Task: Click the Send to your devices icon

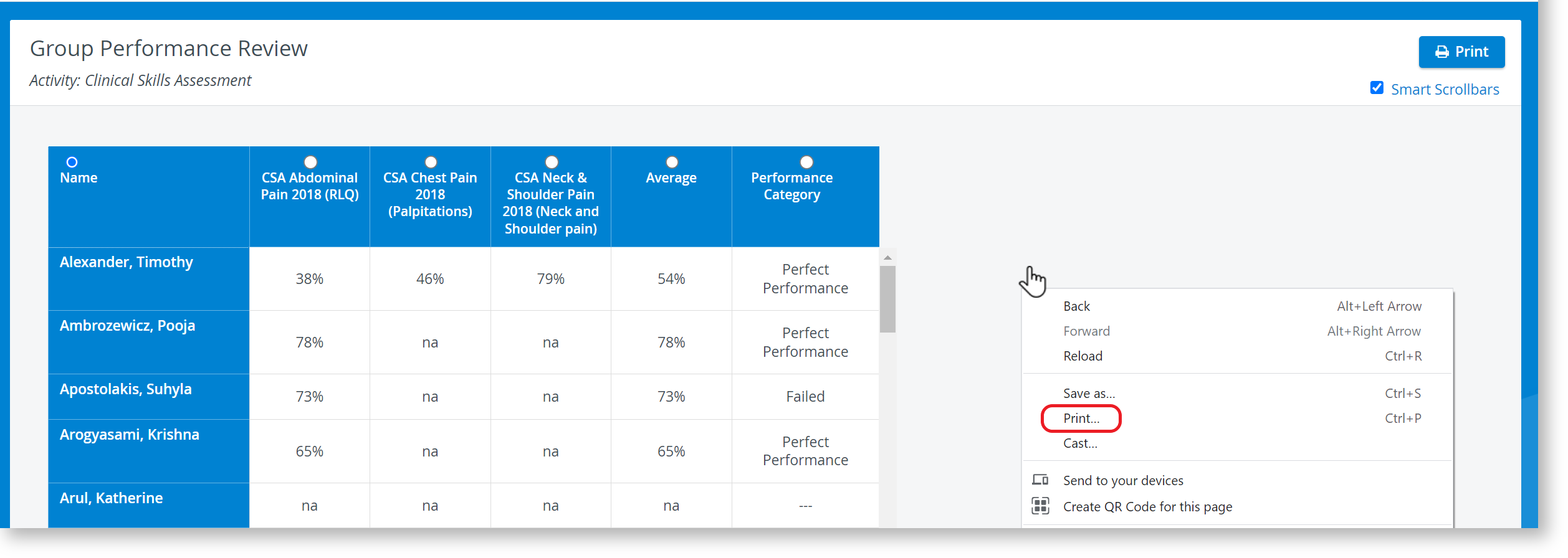Action: [x=1040, y=480]
